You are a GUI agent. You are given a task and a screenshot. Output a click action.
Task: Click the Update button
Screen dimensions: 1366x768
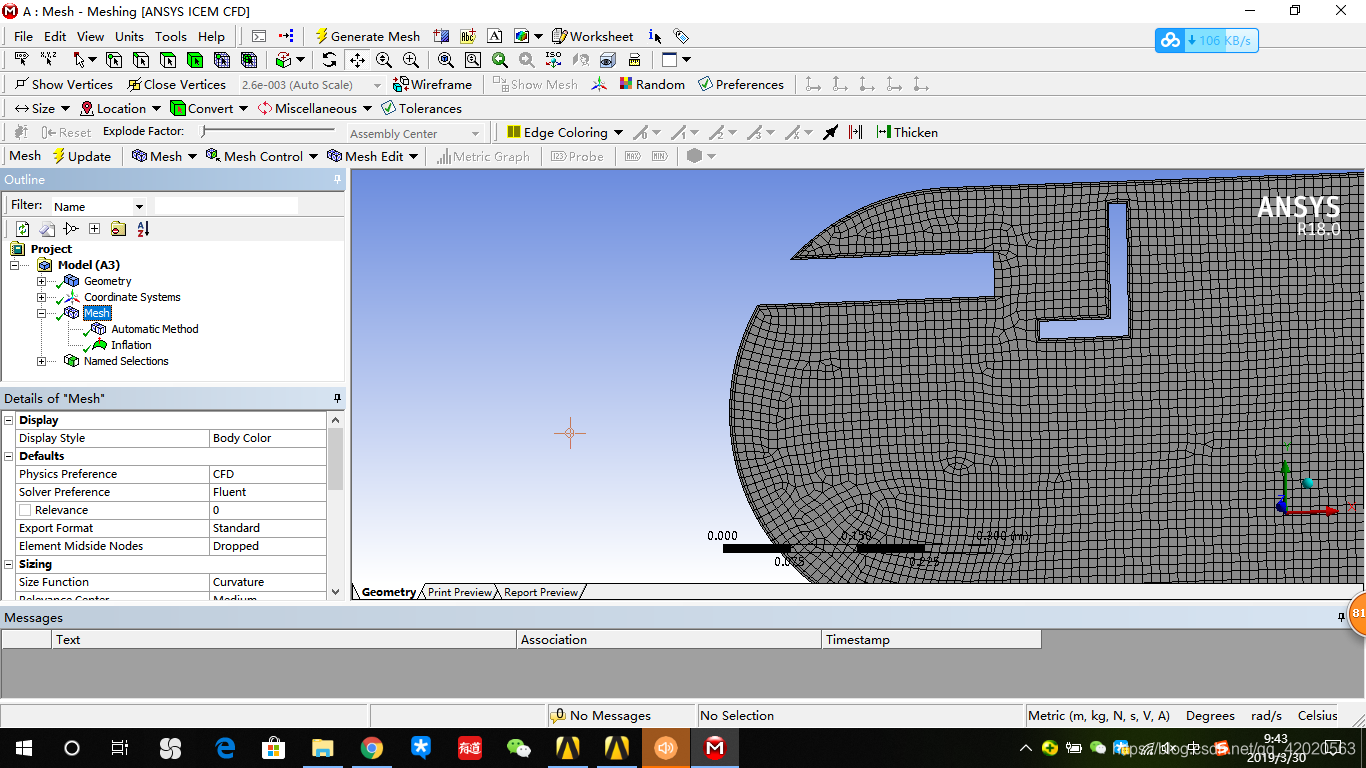pos(81,156)
